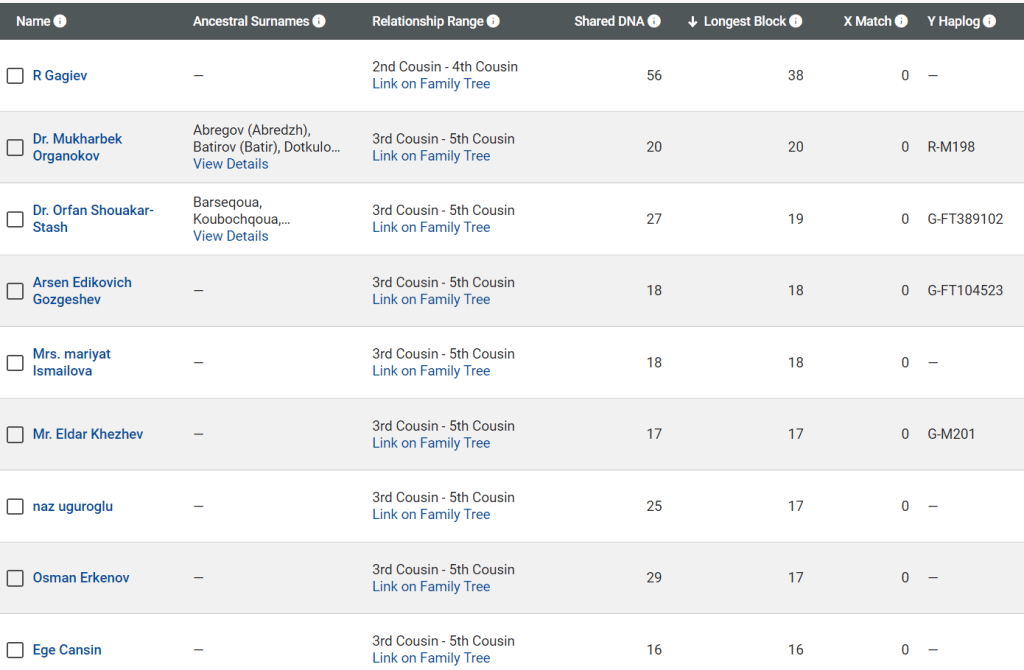The height and width of the screenshot is (670, 1024).
Task: Expand View Details for Dr. Mukharbek Organokov
Action: tap(230, 164)
